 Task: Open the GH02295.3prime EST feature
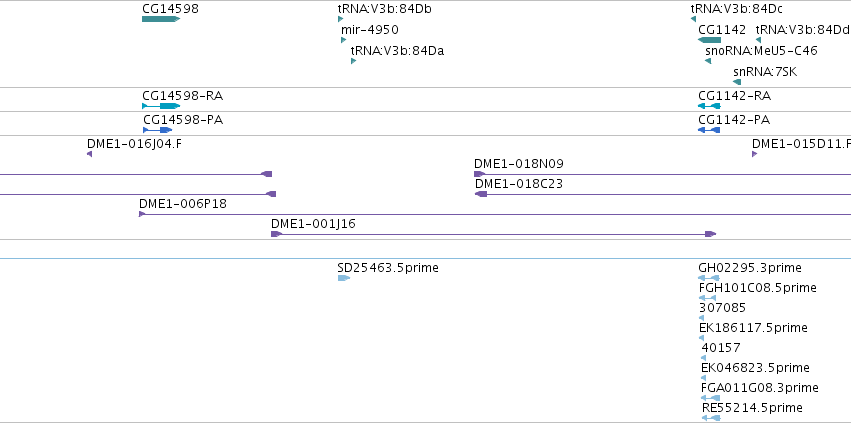[x=708, y=278]
